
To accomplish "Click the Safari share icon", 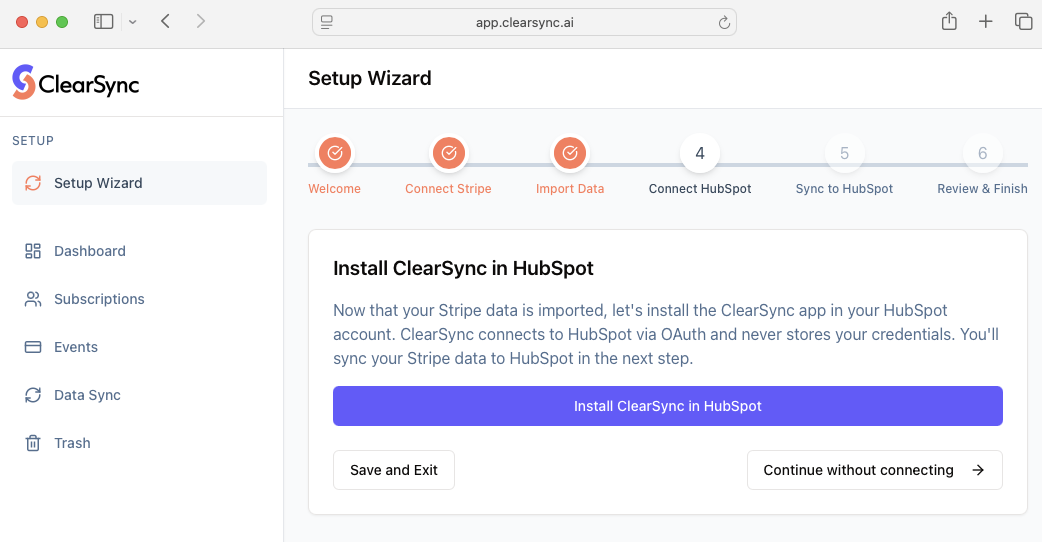I will point(949,21).
